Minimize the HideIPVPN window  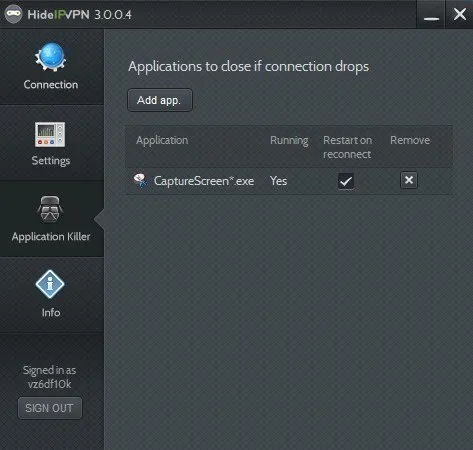pos(431,15)
